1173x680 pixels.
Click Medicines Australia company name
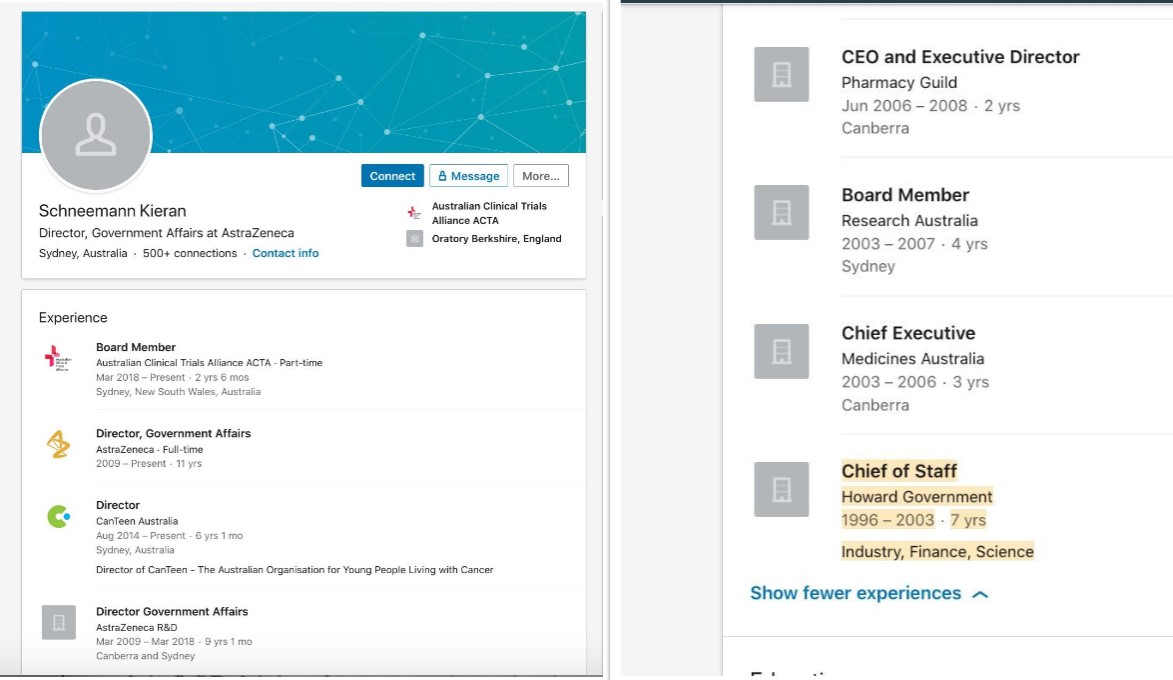[913, 358]
